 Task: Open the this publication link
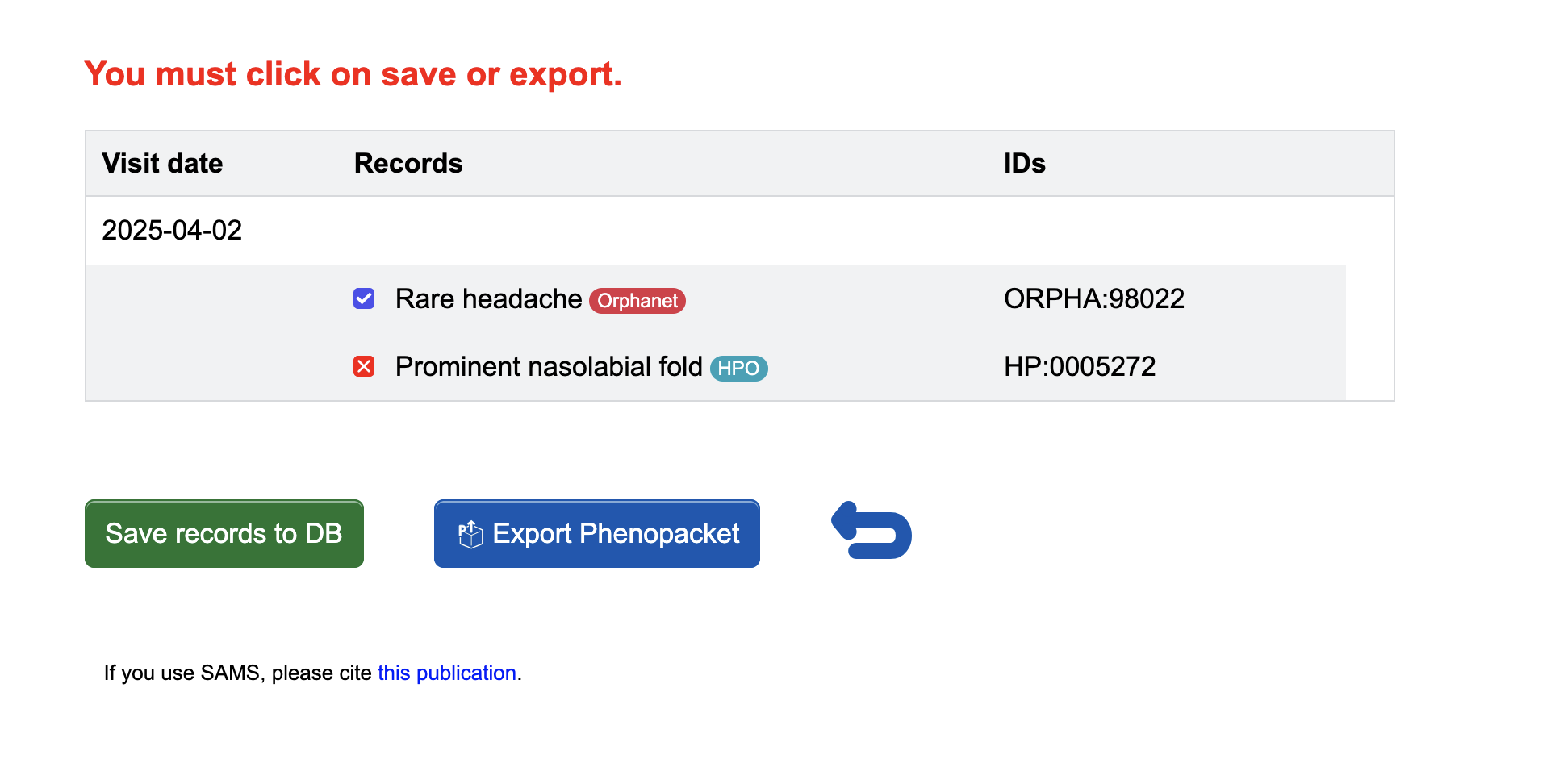(x=447, y=673)
